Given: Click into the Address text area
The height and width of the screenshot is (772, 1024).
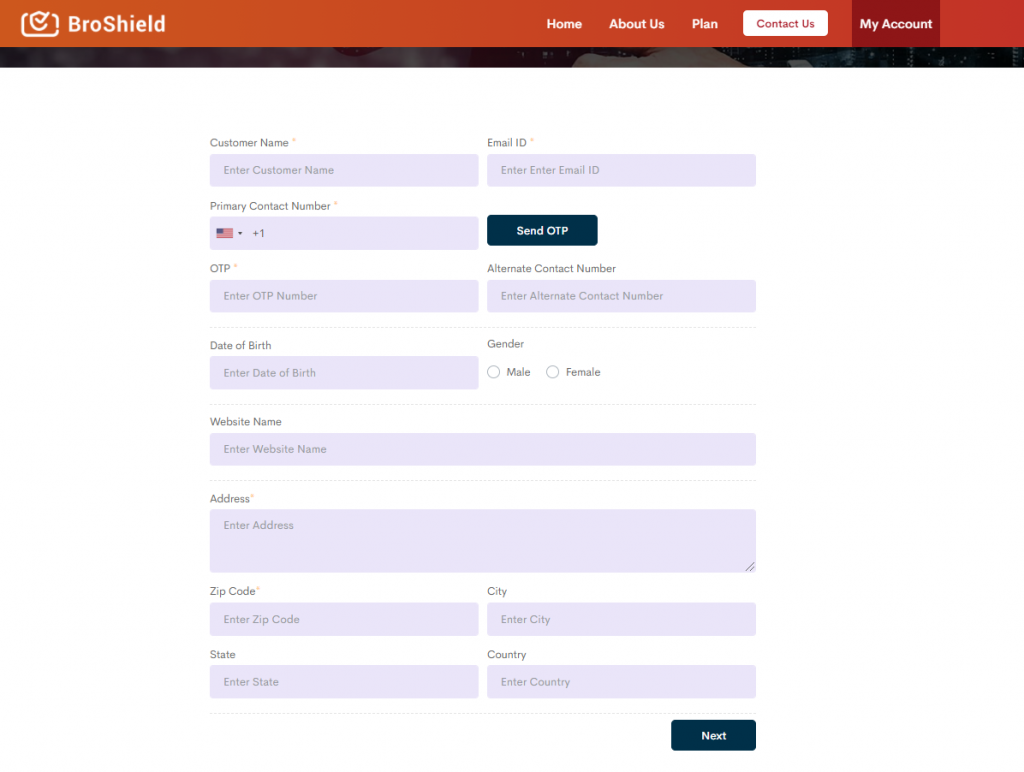Looking at the screenshot, I should (x=483, y=541).
